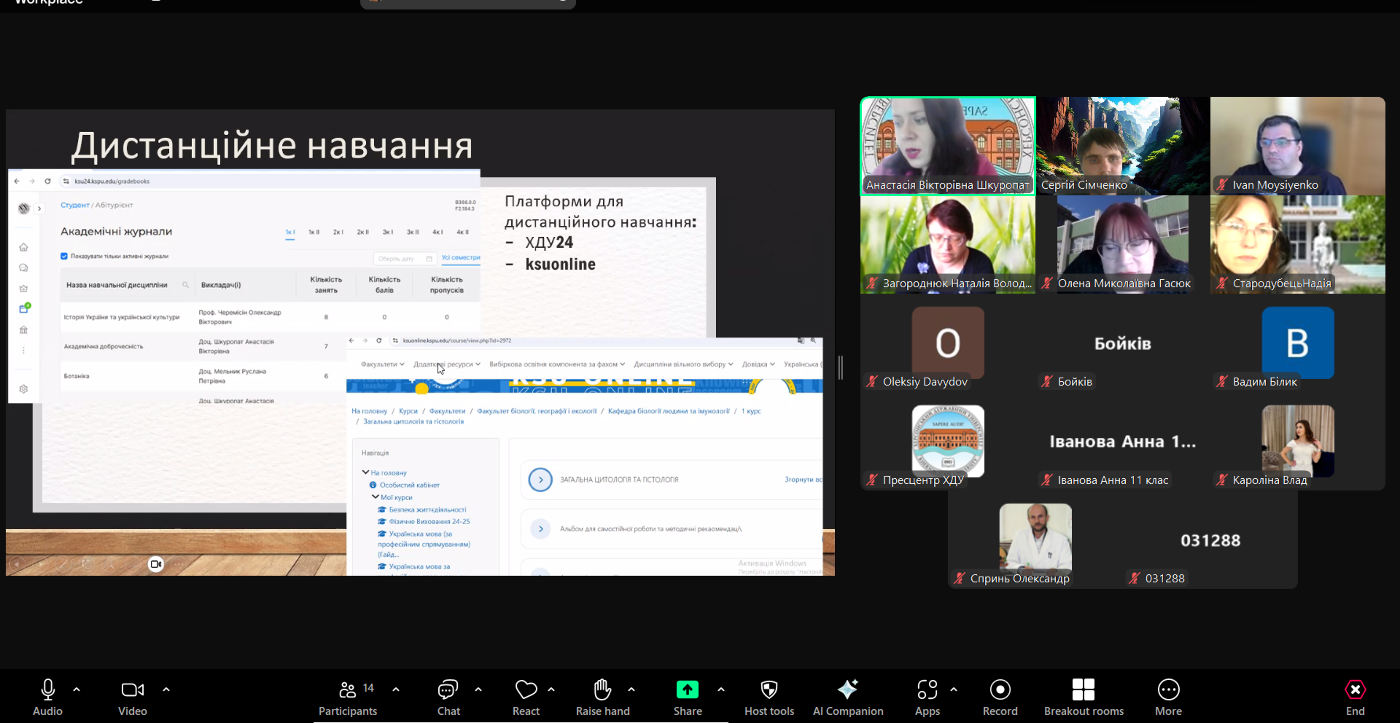Click the Пресцентр ХДУ logo tile

tap(947, 441)
